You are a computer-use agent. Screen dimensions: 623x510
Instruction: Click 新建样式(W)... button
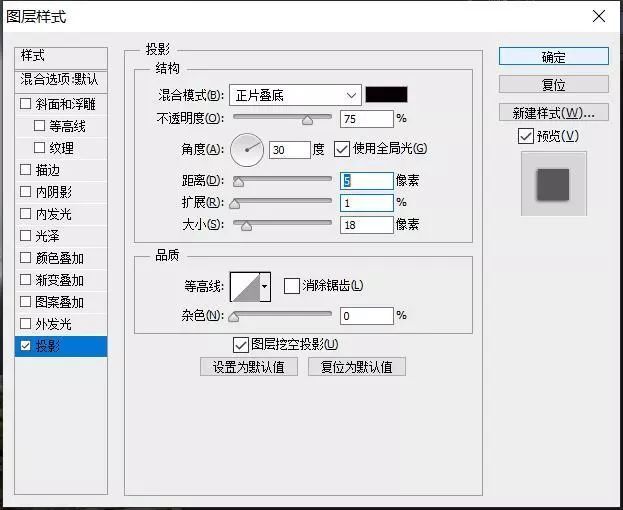pos(553,113)
